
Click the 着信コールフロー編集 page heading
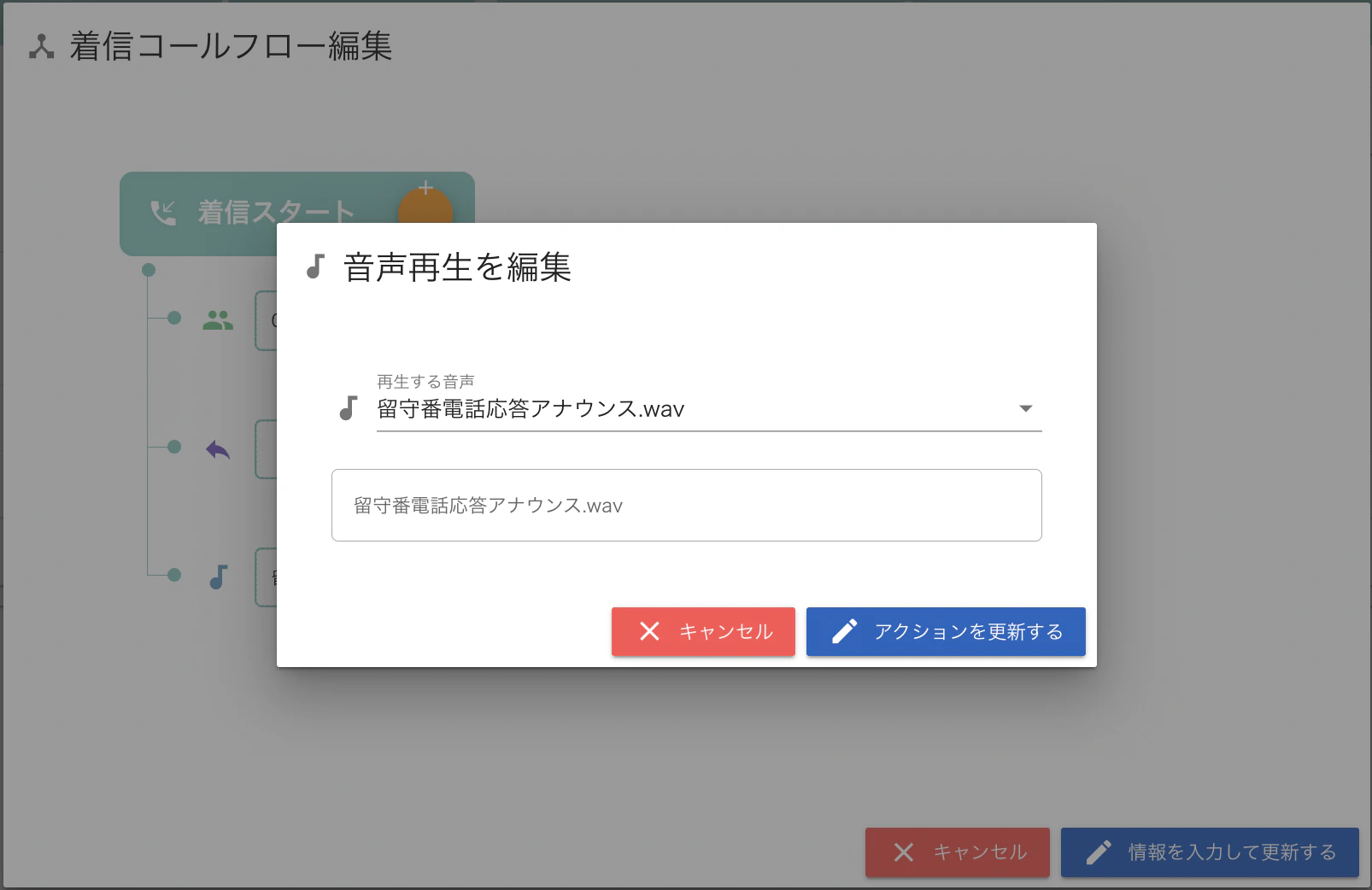[231, 46]
